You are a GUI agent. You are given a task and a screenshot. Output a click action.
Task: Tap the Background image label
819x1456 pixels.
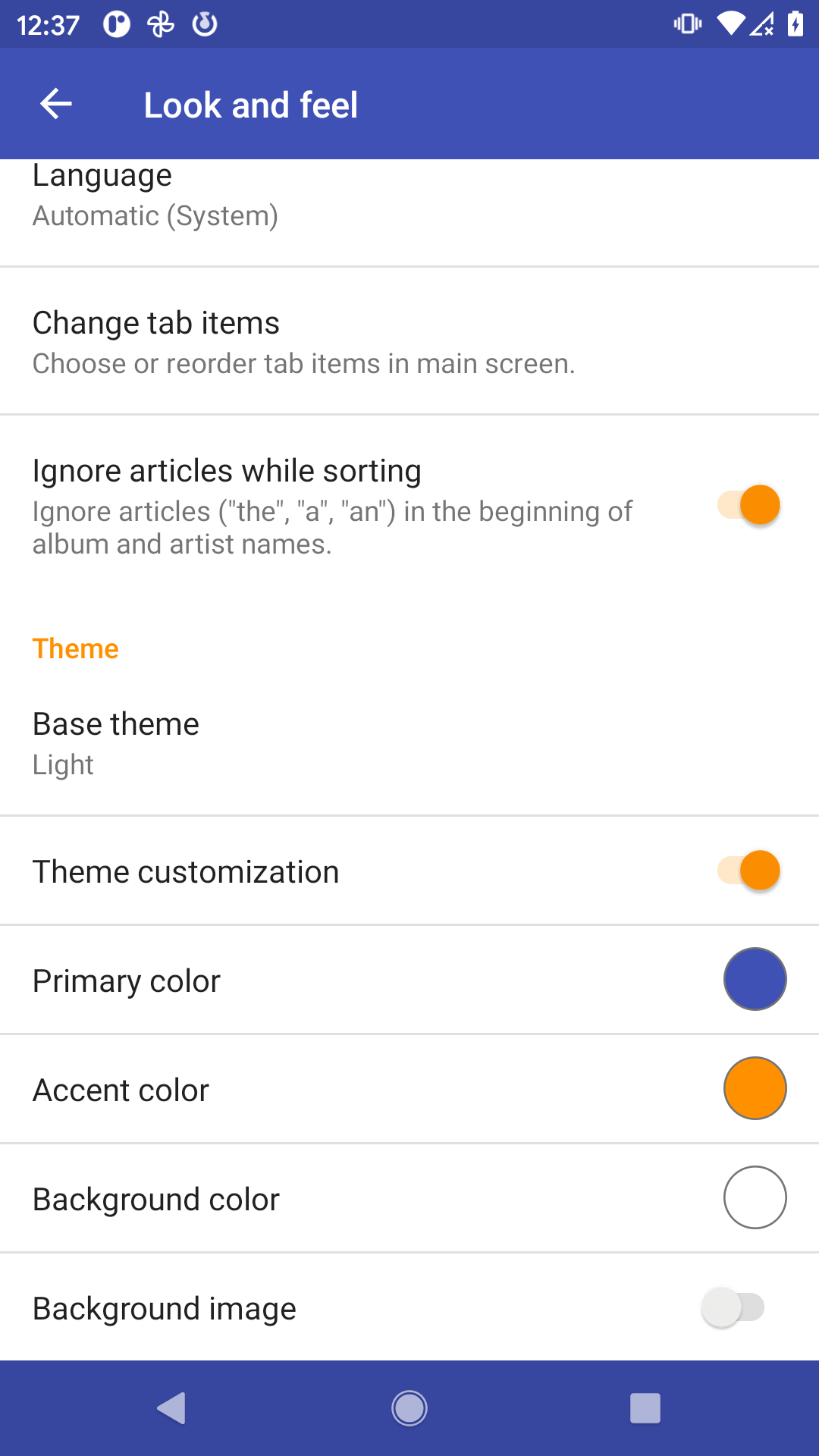click(165, 1309)
